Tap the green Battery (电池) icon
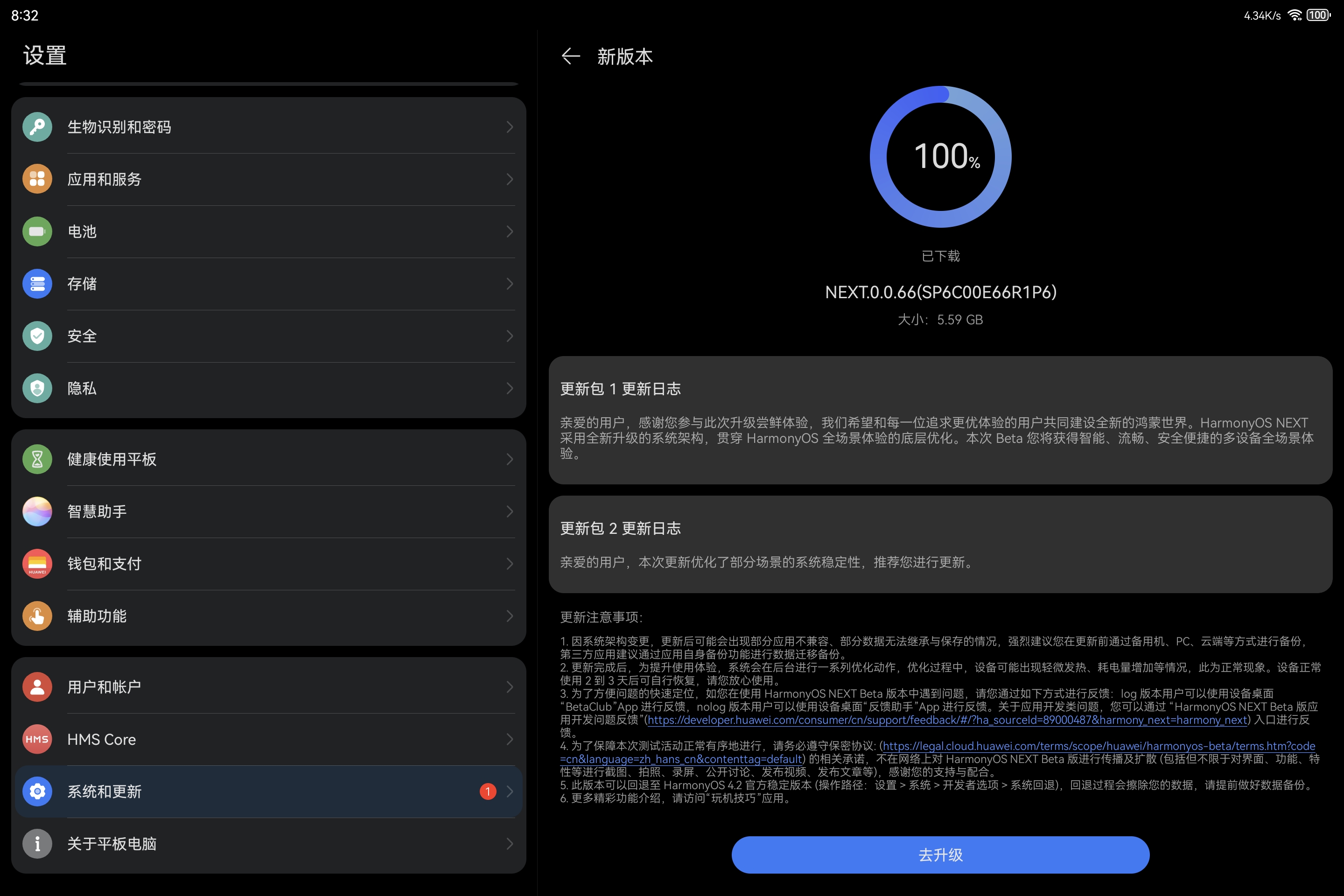Viewport: 1344px width, 896px height. 37,231
